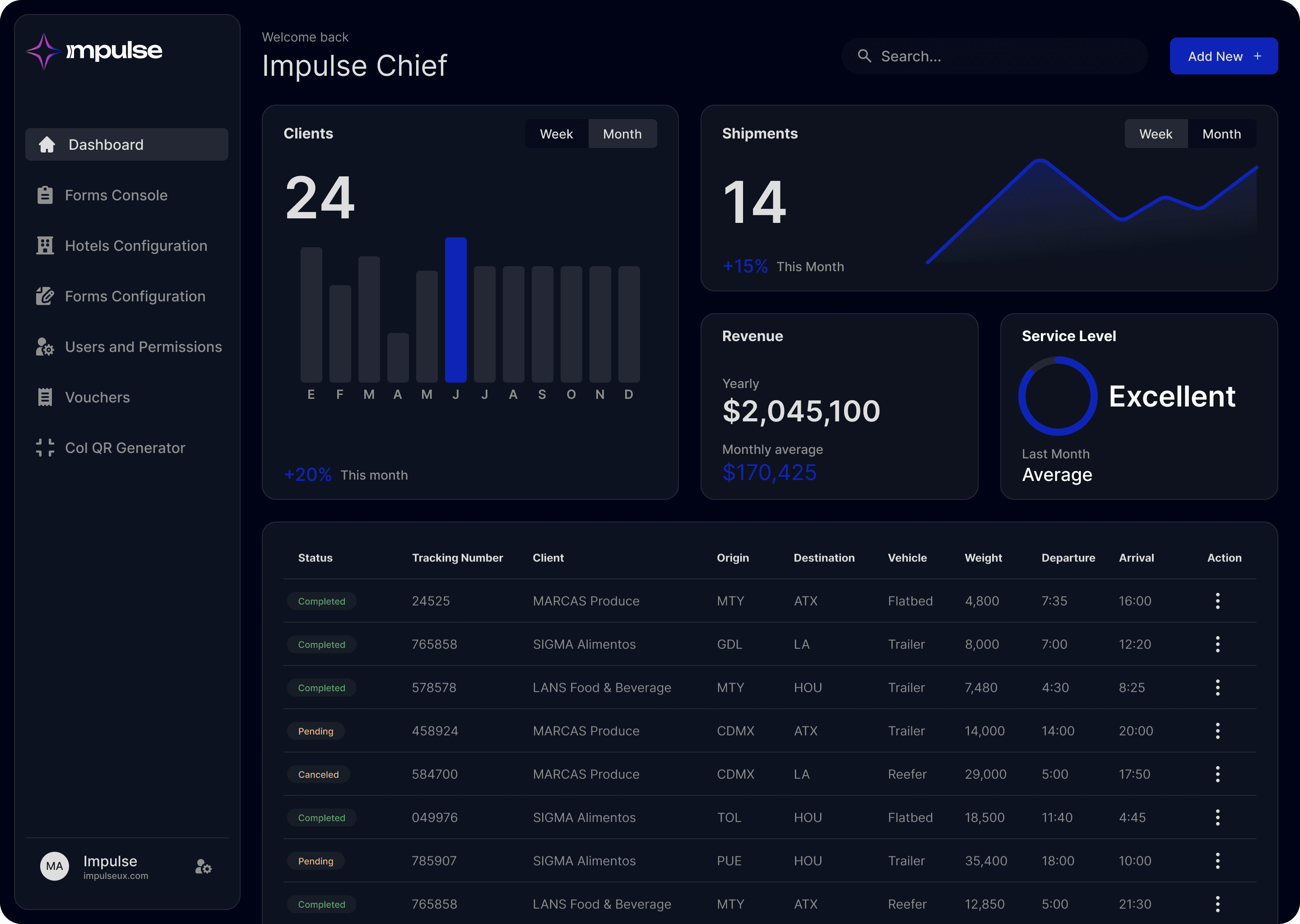Open action menu for tracking 24525
Viewport: 1300px width, 924px height.
(x=1217, y=601)
